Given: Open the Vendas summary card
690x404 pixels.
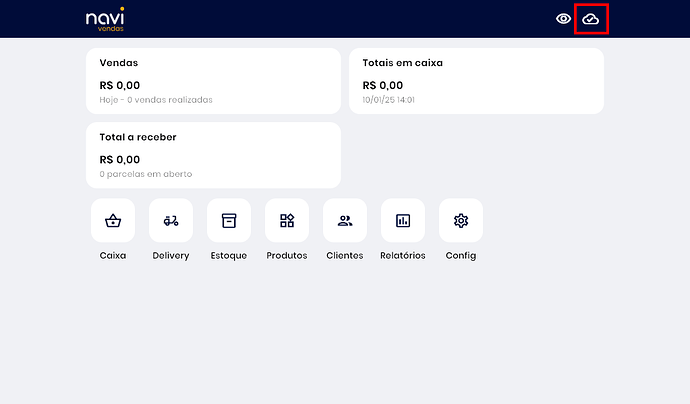Looking at the screenshot, I should pyautogui.click(x=213, y=80).
